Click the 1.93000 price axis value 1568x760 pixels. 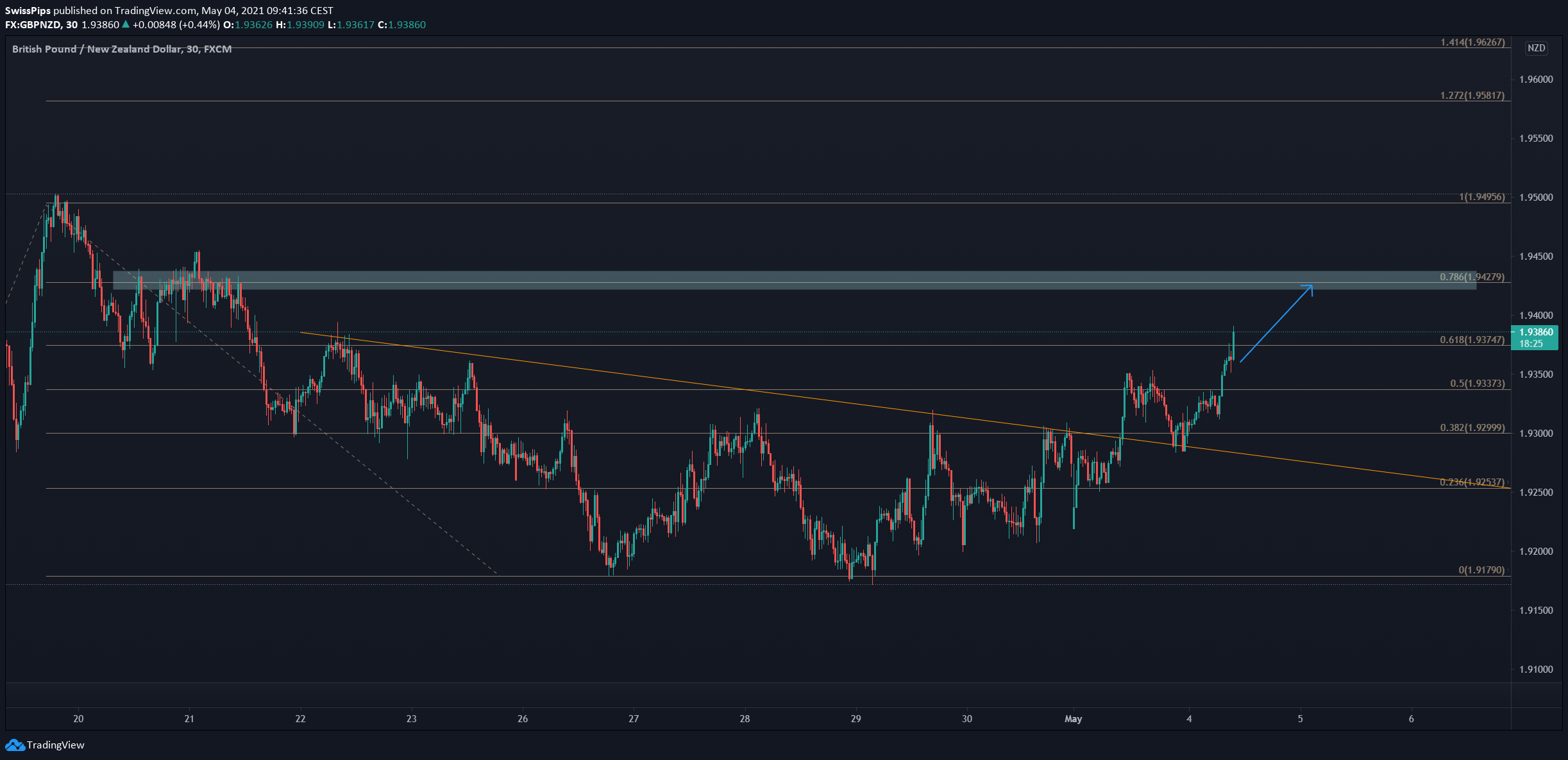point(1536,434)
